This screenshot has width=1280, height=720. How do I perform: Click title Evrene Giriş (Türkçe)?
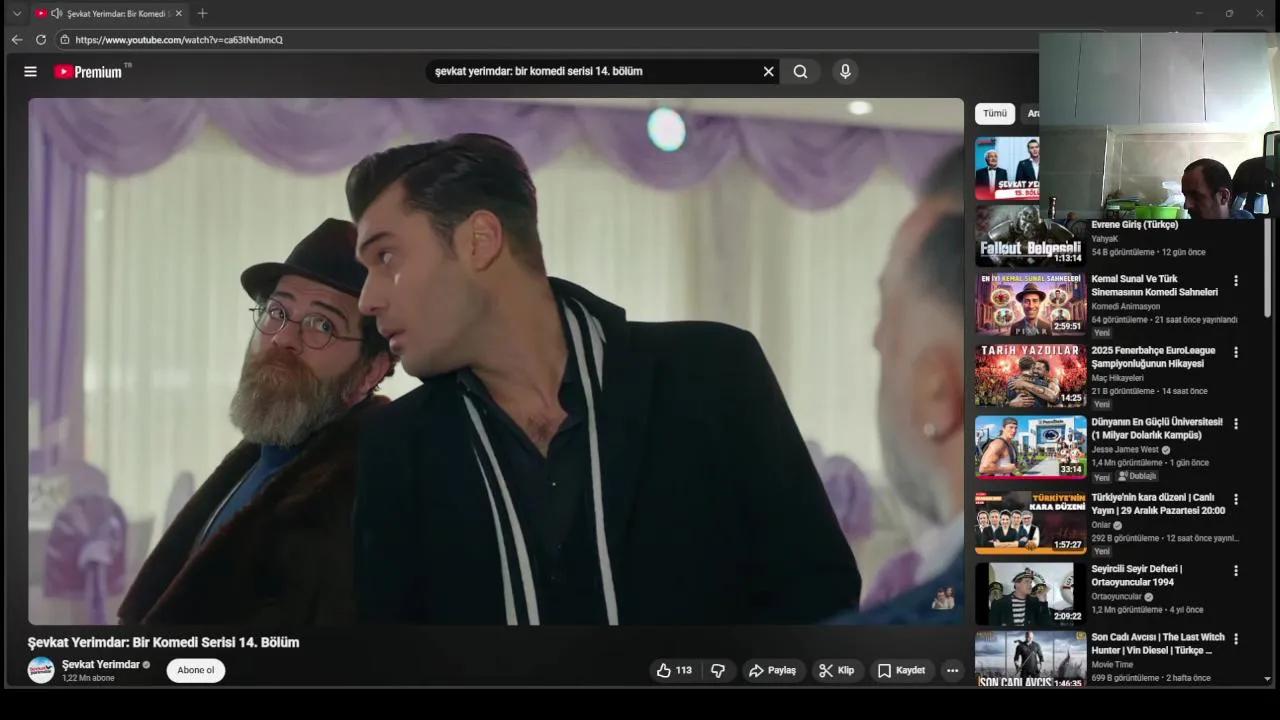[x=1134, y=225]
